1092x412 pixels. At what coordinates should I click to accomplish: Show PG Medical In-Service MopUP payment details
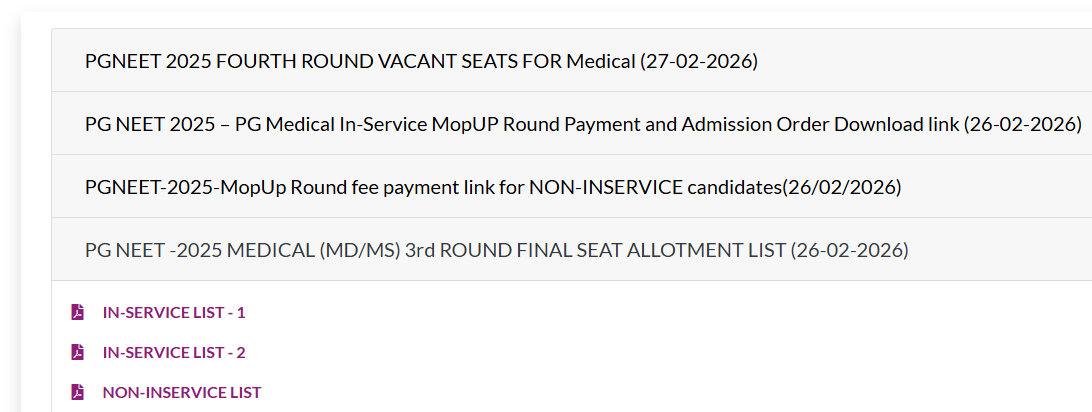click(x=583, y=124)
